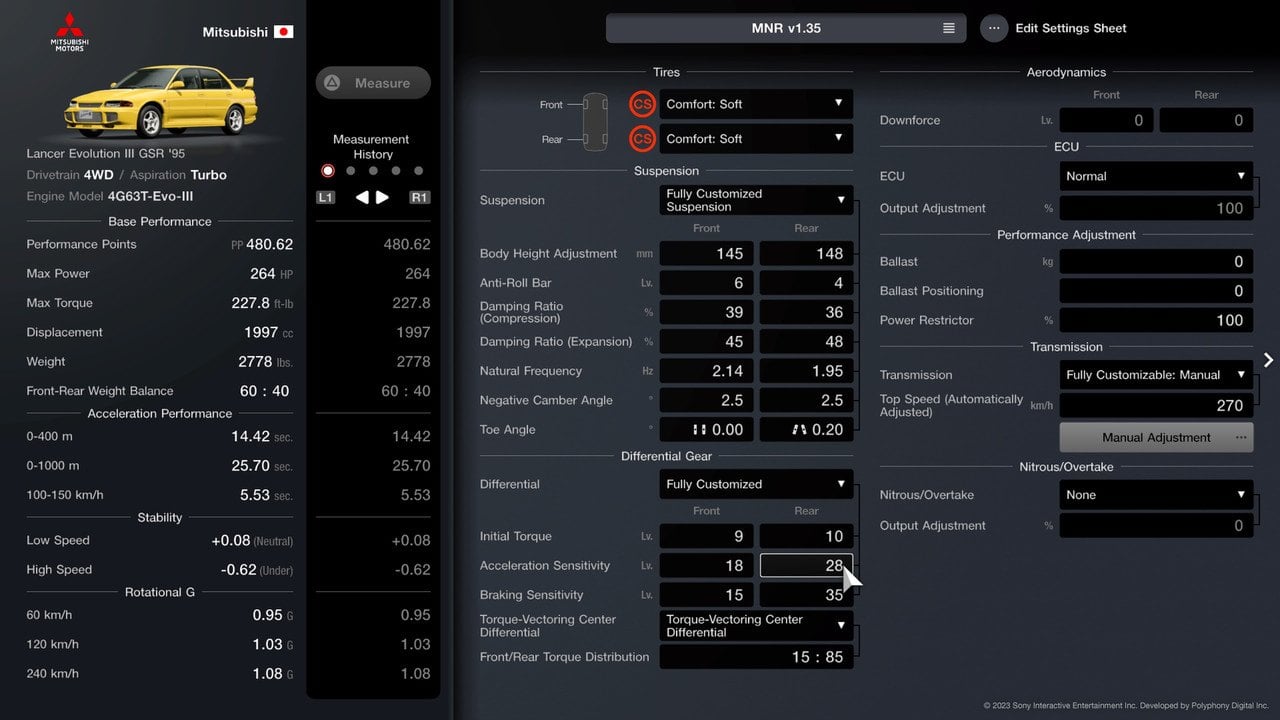Image resolution: width=1280 pixels, height=720 pixels.
Task: Edit front Negative Camber Angle 2.5
Action: (x=706, y=400)
